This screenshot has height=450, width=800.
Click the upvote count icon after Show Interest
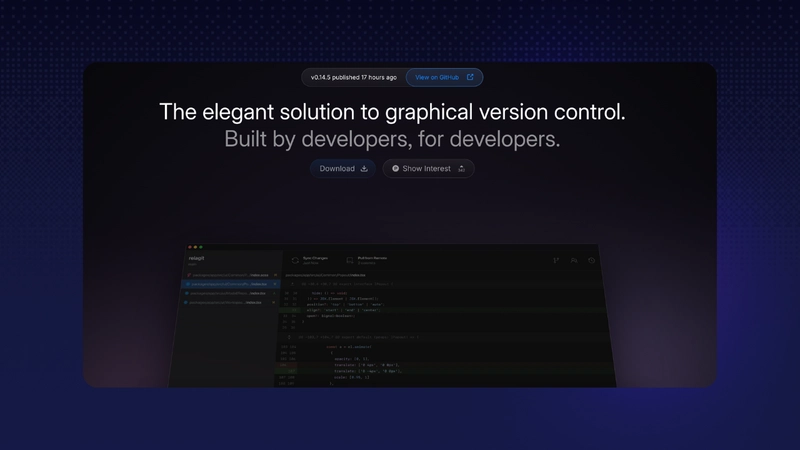[461, 169]
